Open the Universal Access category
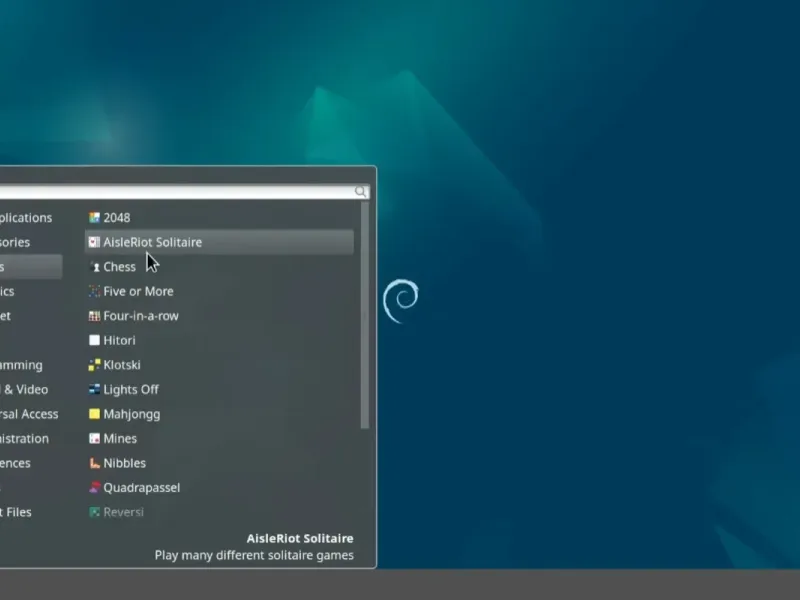This screenshot has width=800, height=600. coord(31,414)
